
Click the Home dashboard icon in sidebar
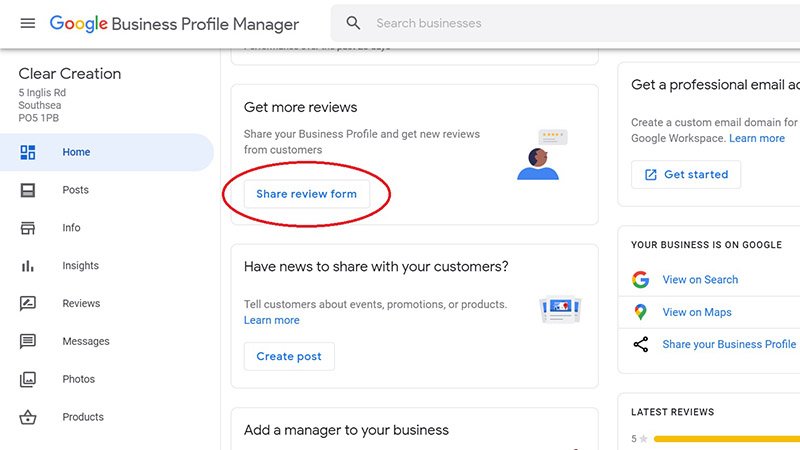(28, 152)
